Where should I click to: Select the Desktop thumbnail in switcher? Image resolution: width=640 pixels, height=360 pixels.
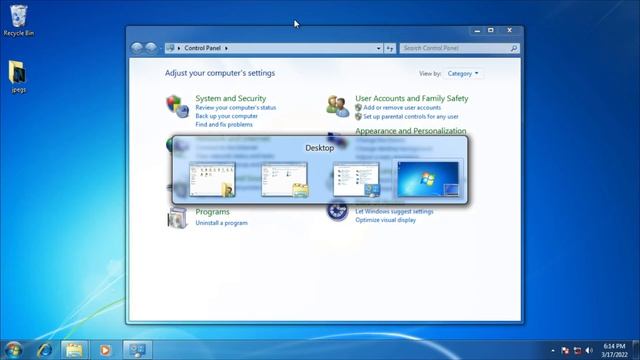pyautogui.click(x=428, y=179)
